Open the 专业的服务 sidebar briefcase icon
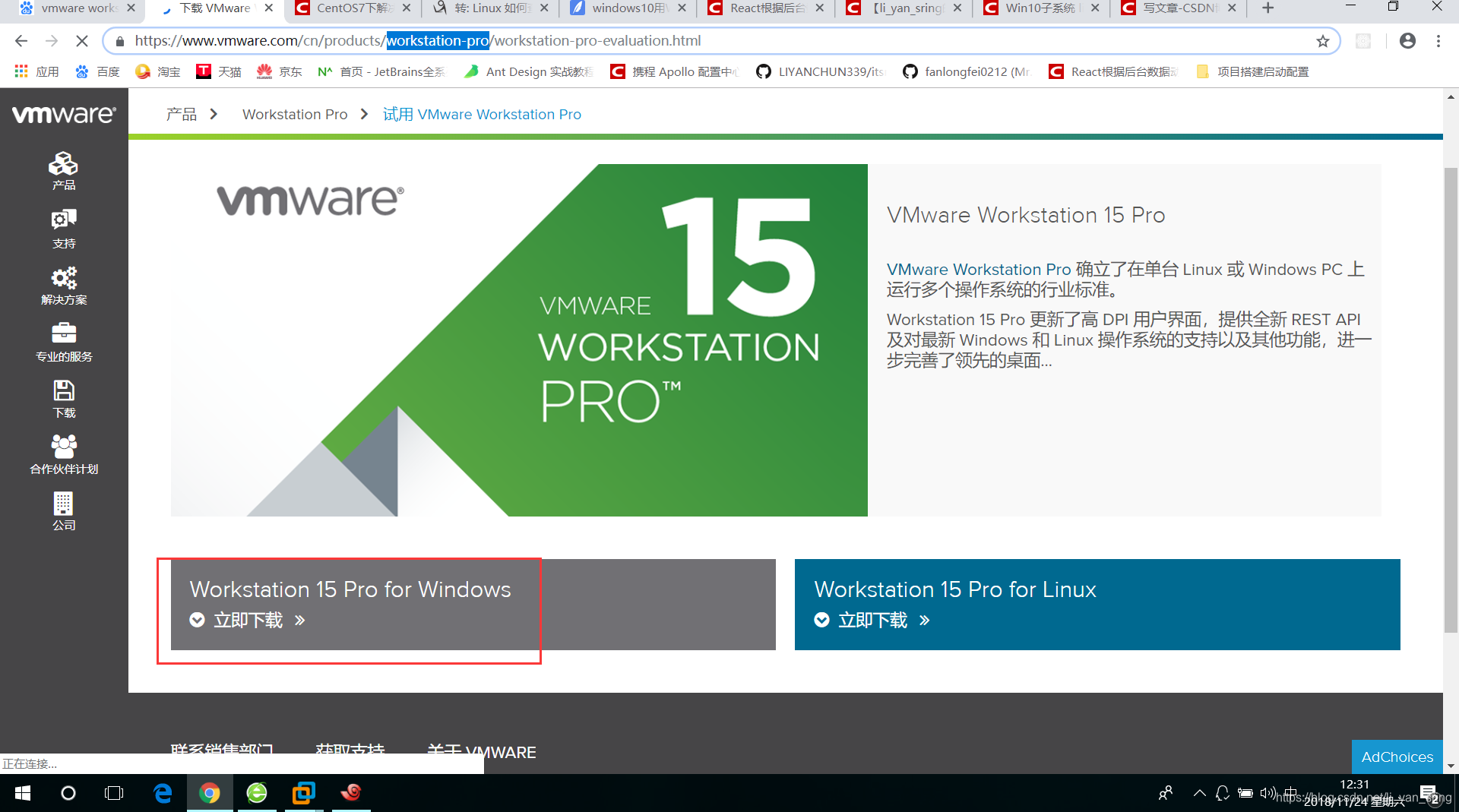The width and height of the screenshot is (1459, 812). pyautogui.click(x=64, y=342)
